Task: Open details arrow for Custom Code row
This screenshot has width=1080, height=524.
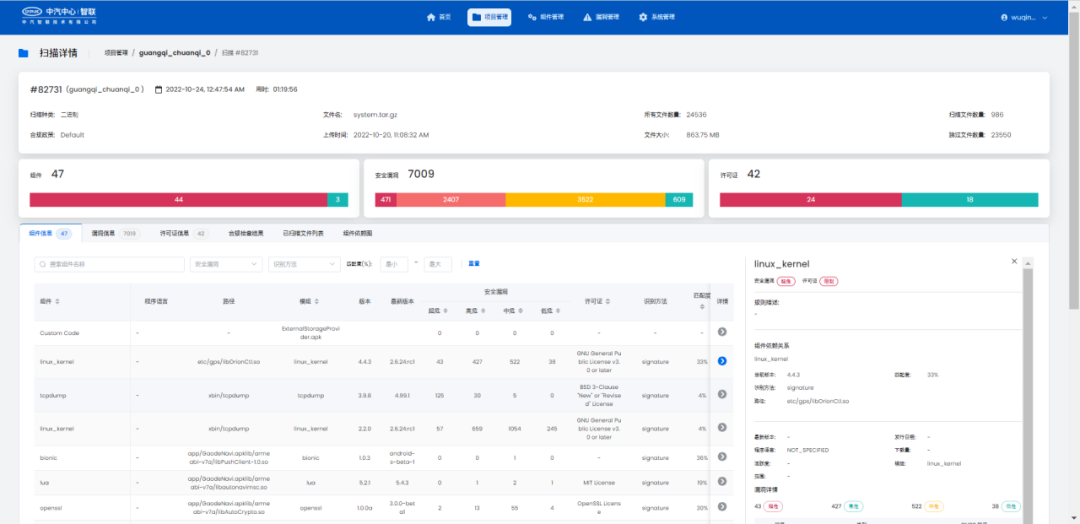Action: point(722,332)
